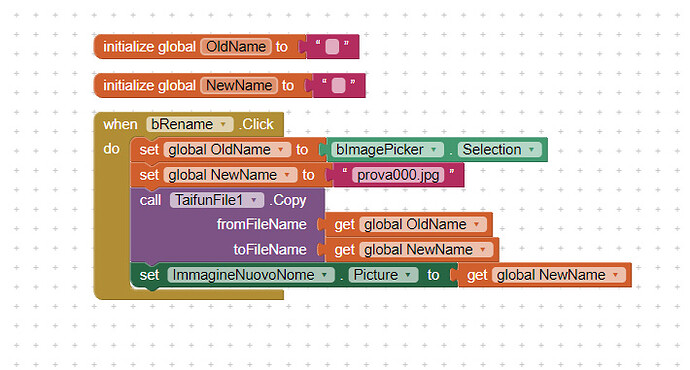The image size is (690, 370).
Task: Open set global OldName variable dropdown
Action: 227,150
